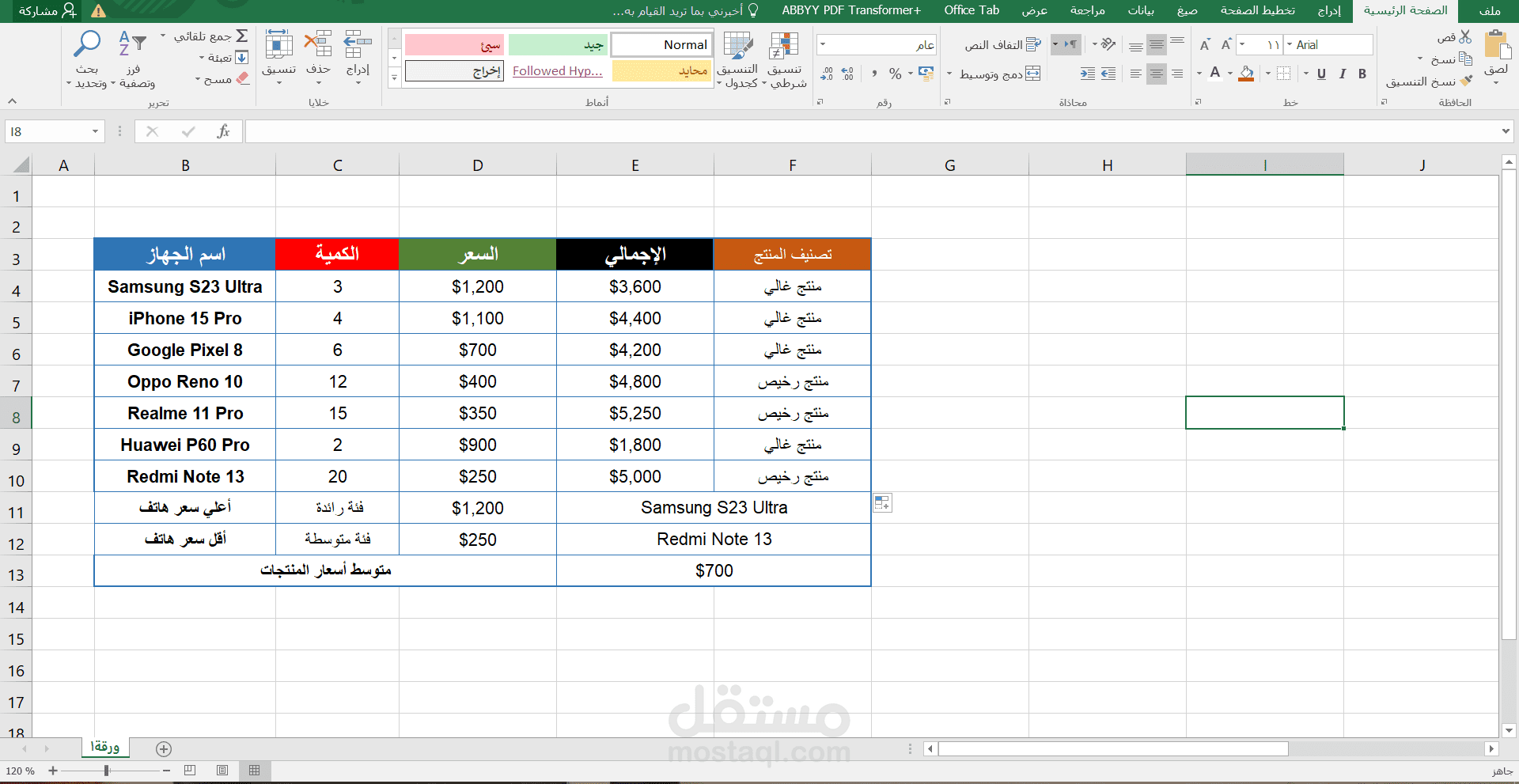The width and height of the screenshot is (1519, 784).
Task: Click the Wrap Text (التفاف النص) button
Action: click(1002, 45)
